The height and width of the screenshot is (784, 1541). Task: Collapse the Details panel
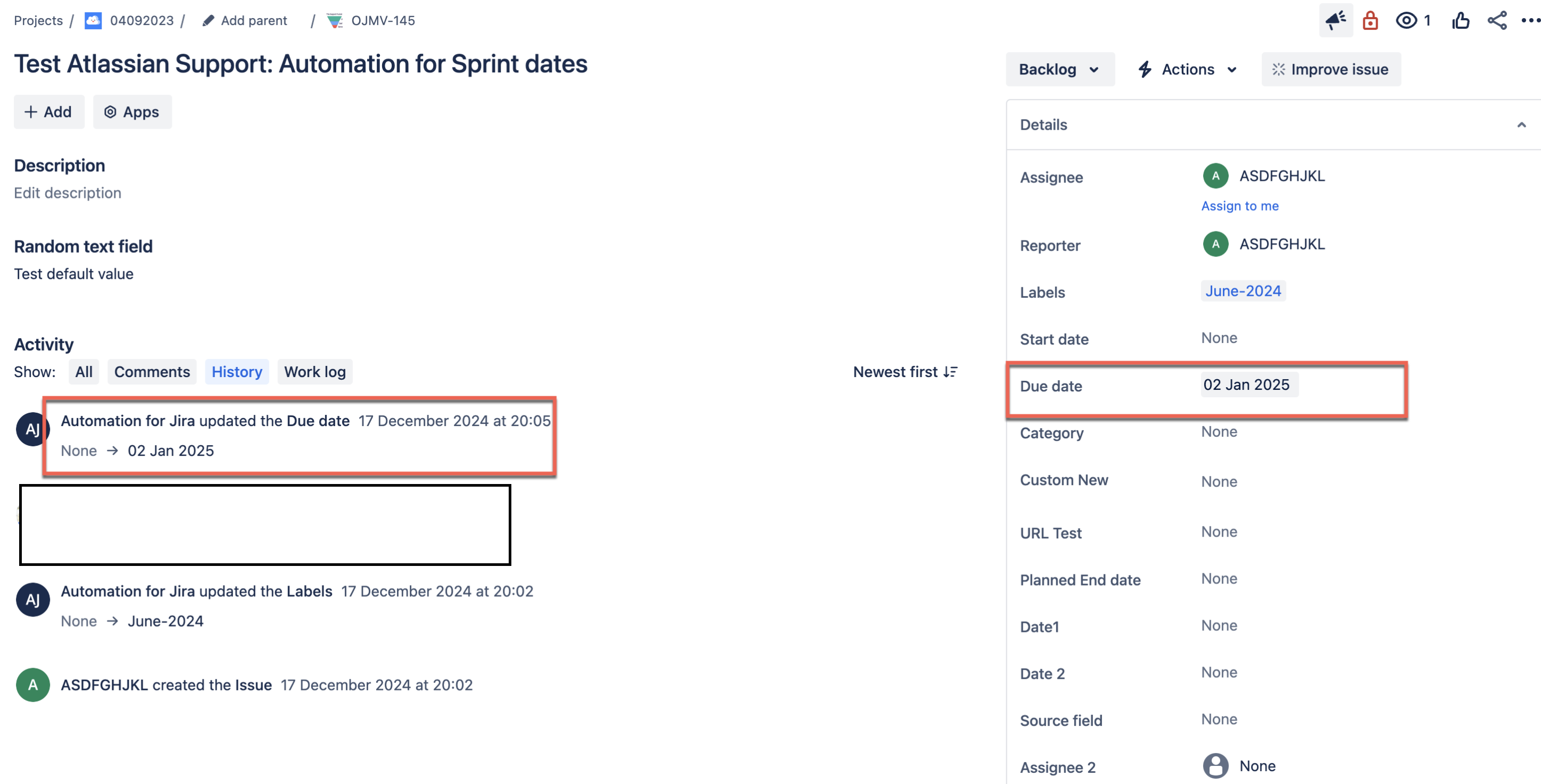1521,125
